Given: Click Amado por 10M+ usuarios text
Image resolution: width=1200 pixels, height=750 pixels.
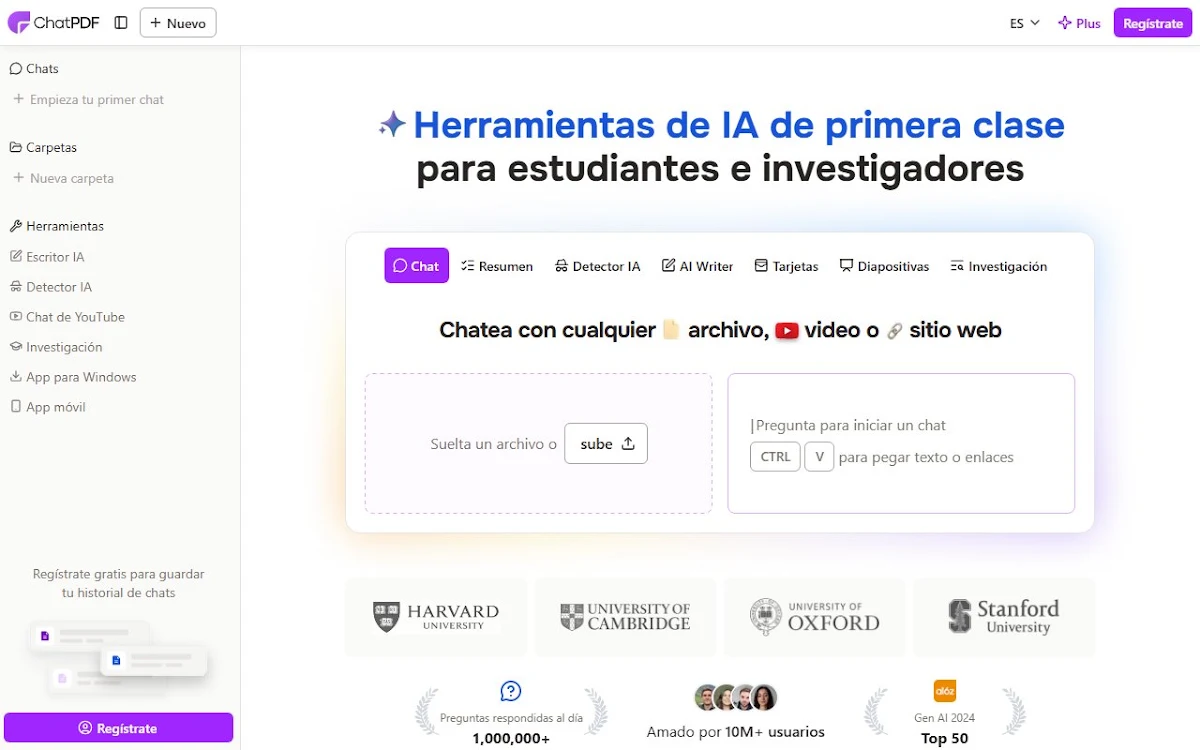Looking at the screenshot, I should click(736, 732).
